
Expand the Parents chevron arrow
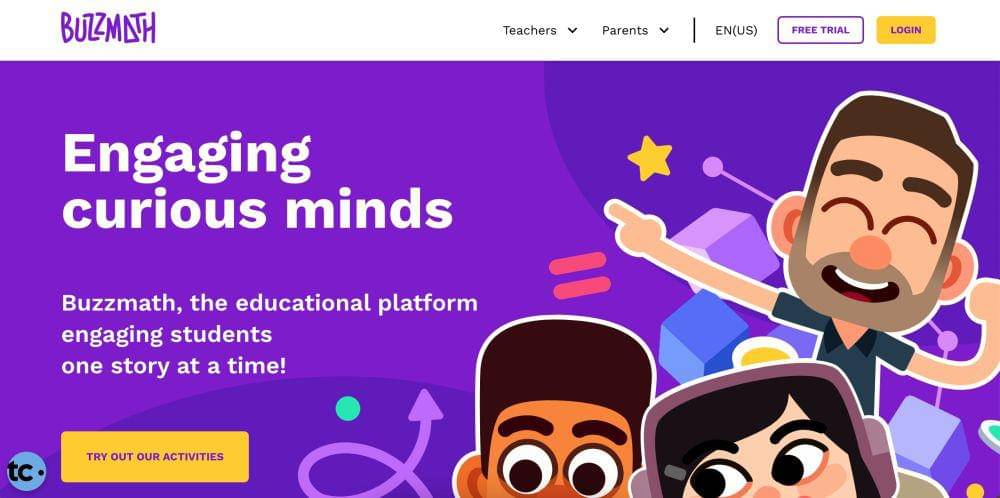click(664, 30)
